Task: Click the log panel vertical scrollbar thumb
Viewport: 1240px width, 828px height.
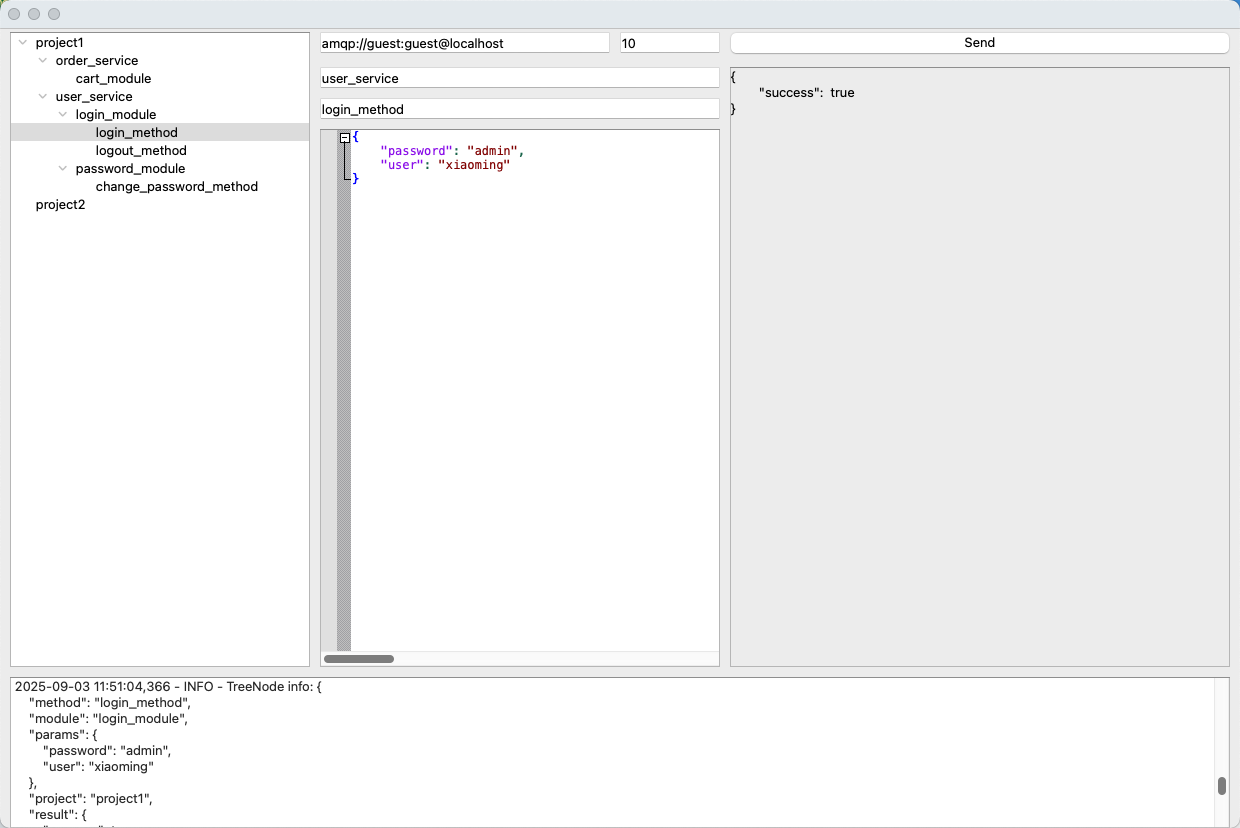Action: coord(1222,786)
